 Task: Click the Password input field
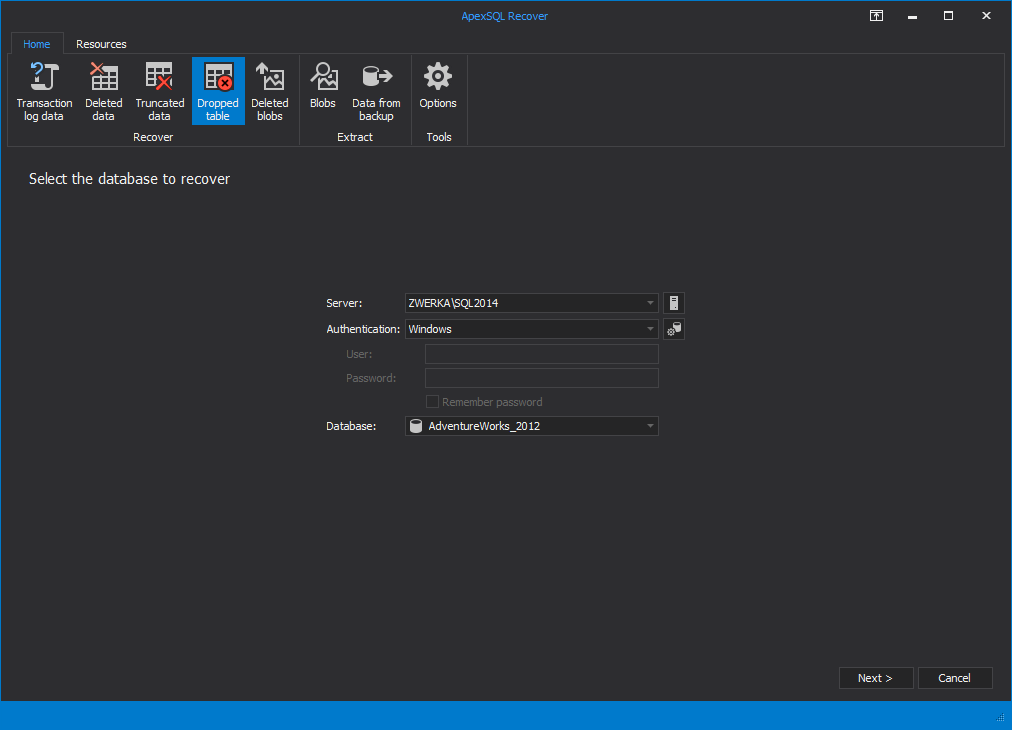click(x=541, y=378)
